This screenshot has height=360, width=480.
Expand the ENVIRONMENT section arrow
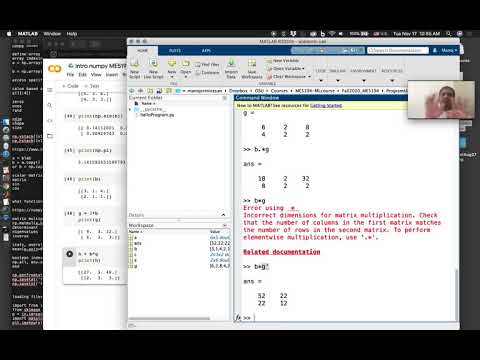[x=363, y=81]
